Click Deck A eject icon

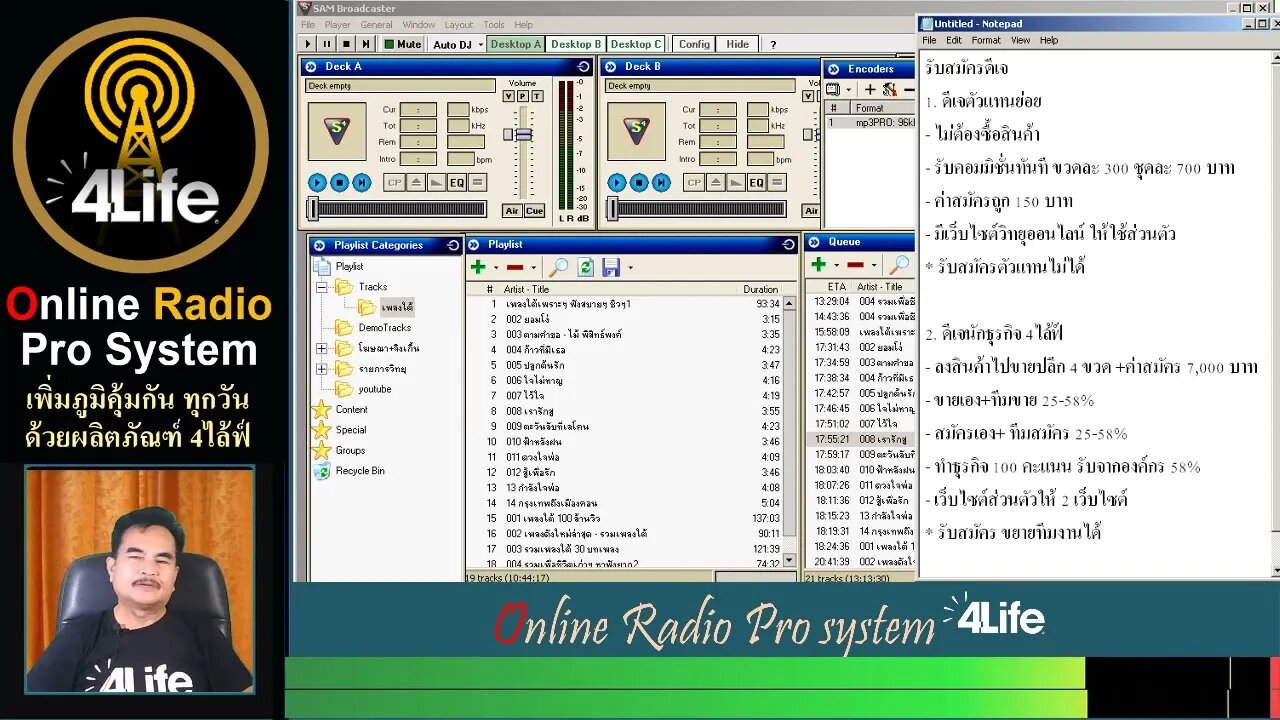415,182
